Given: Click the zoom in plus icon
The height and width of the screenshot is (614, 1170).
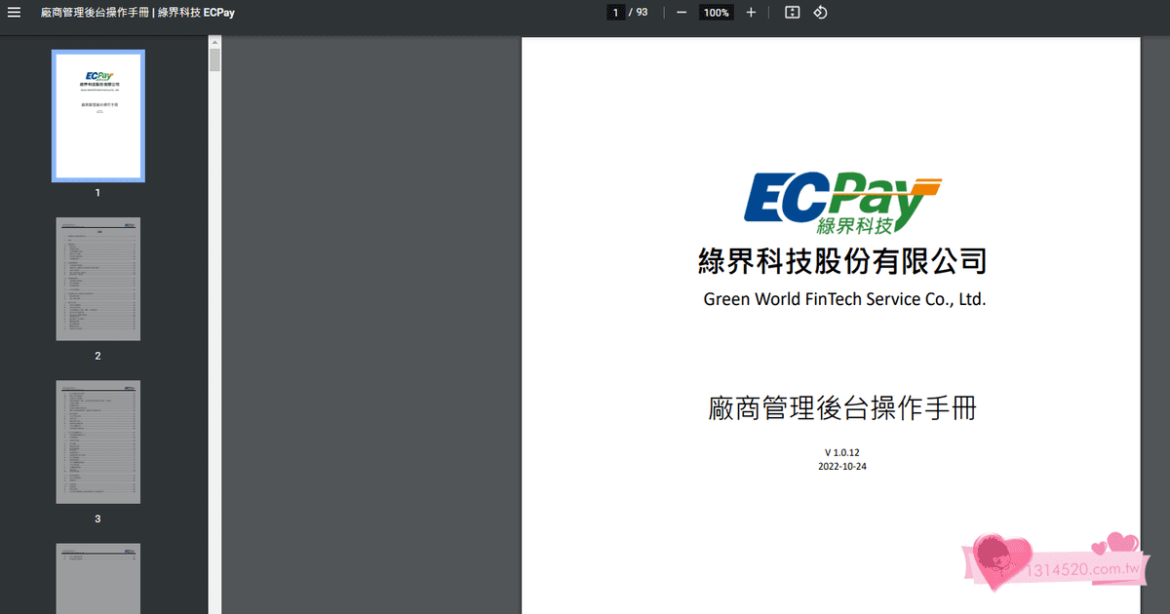Looking at the screenshot, I should 751,13.
